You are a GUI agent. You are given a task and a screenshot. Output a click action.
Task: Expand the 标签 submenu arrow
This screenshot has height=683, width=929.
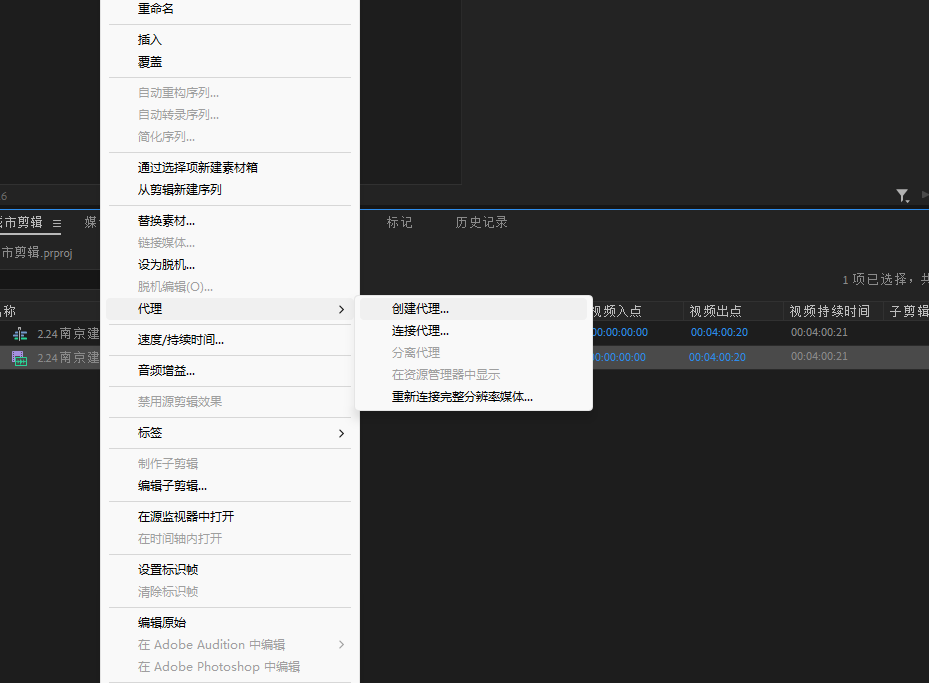click(341, 433)
